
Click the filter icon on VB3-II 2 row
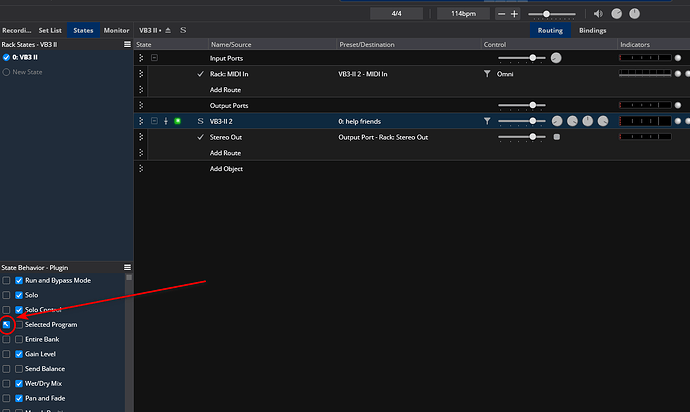487,121
